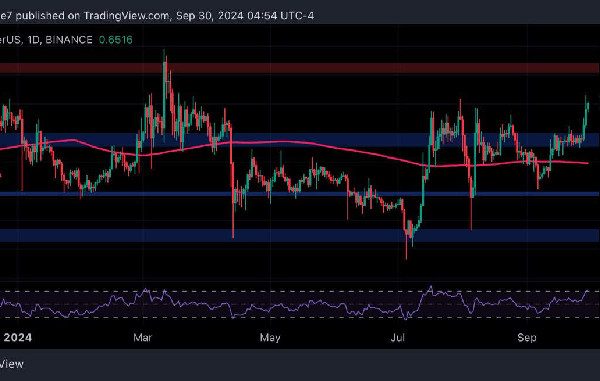Select the 'Sep 30, 2024 04:54 UTC-4' publish date

245,16
